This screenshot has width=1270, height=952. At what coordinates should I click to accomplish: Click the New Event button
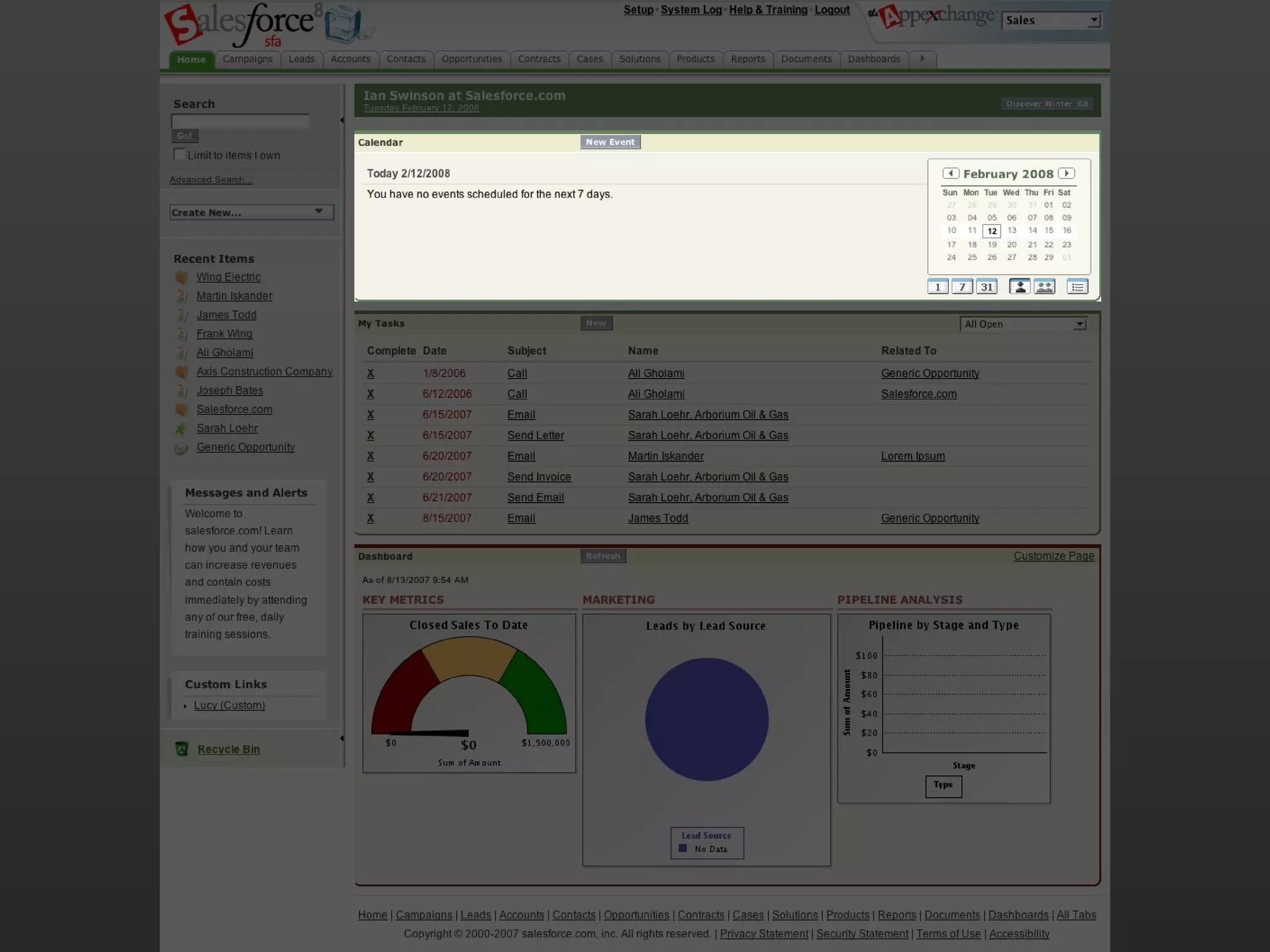click(x=610, y=142)
